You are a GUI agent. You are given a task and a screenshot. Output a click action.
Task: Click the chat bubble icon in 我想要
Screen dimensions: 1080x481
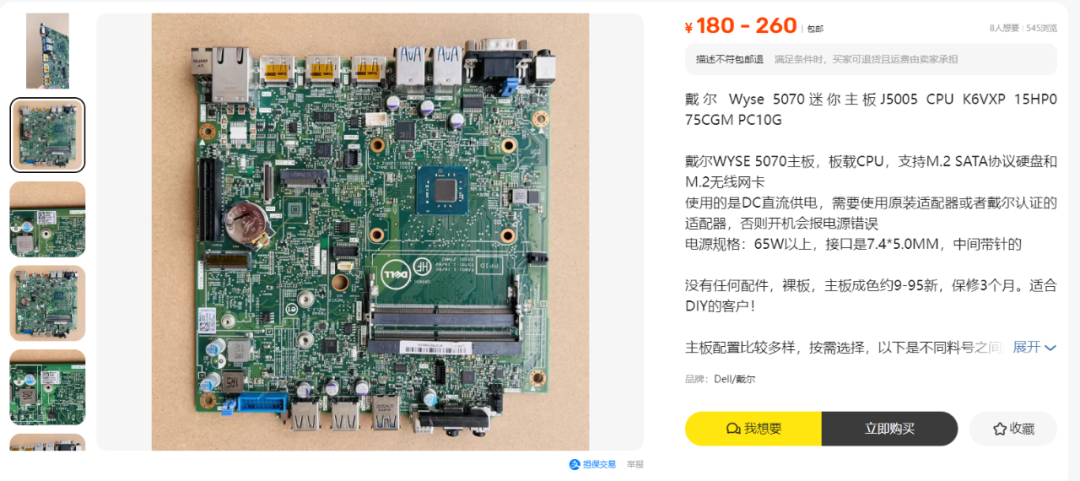coord(733,429)
